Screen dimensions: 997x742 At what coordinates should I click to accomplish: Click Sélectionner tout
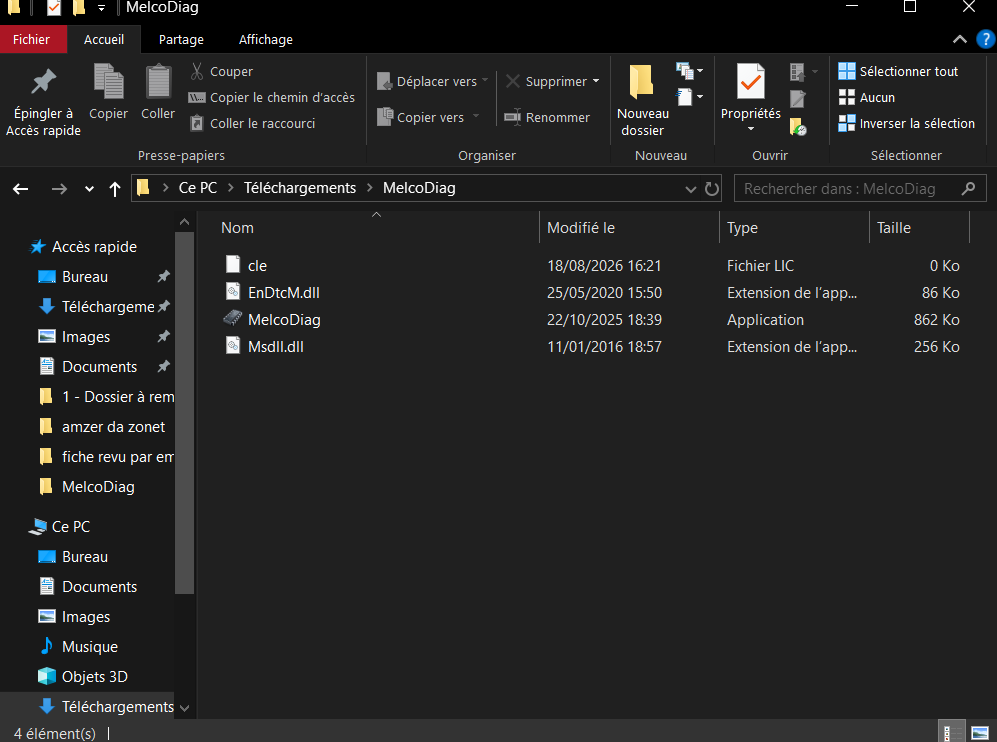coord(898,71)
